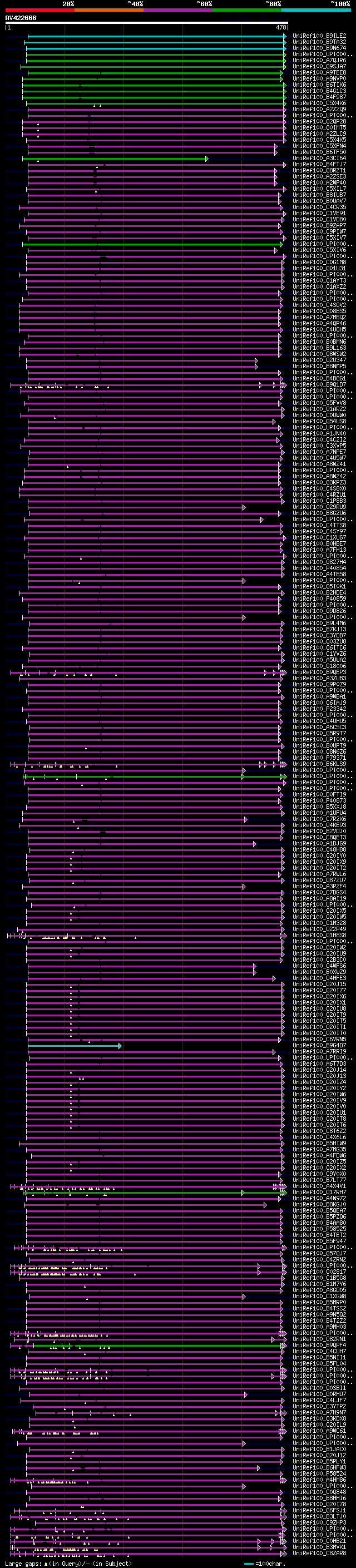The width and height of the screenshot is (356, 1568).
Task: Select the UniRef100_A2WP40 label
Action: [319, 182]
